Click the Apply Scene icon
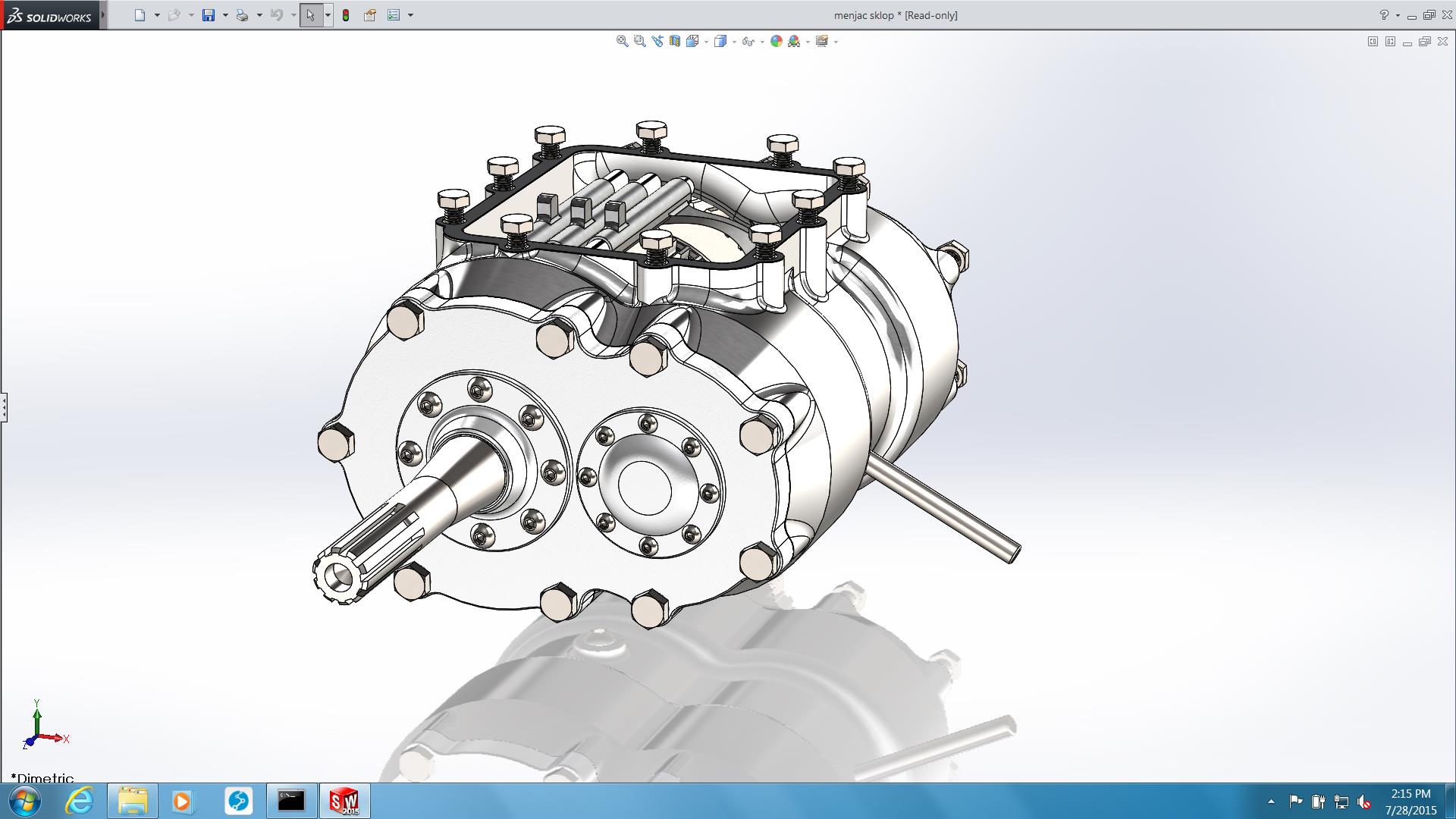This screenshot has height=819, width=1456. (x=794, y=42)
